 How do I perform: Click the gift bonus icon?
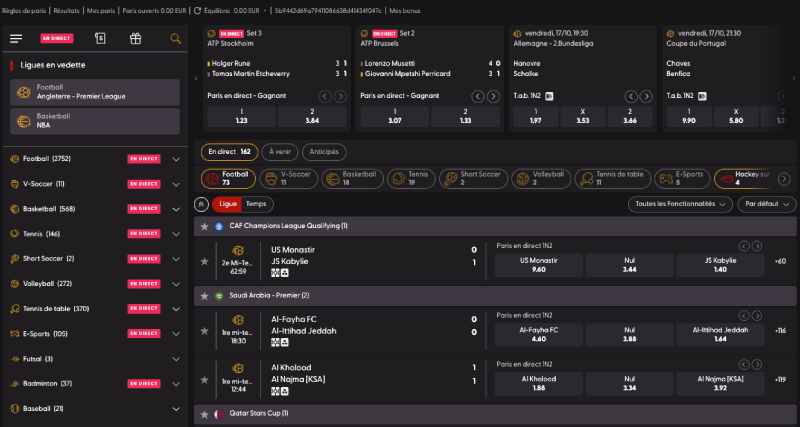pyautogui.click(x=135, y=38)
